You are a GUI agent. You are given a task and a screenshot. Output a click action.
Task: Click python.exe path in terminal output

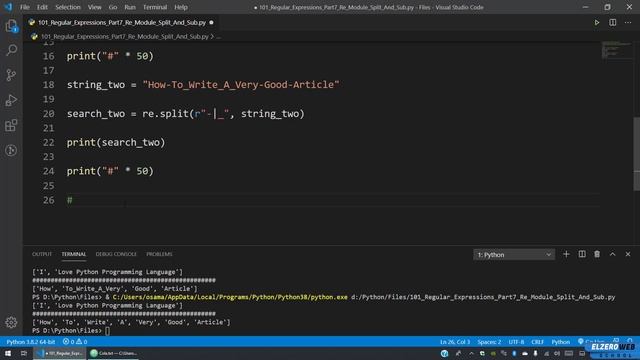tap(230, 297)
